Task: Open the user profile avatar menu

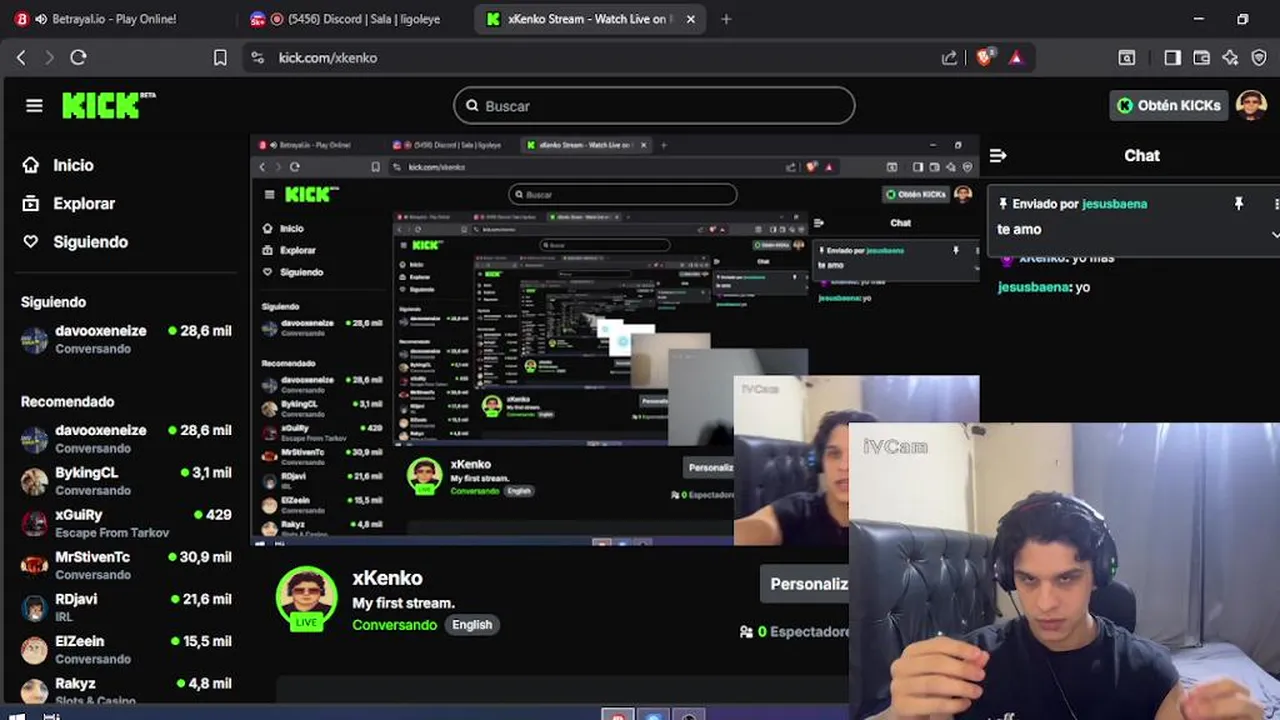Action: [x=1251, y=105]
